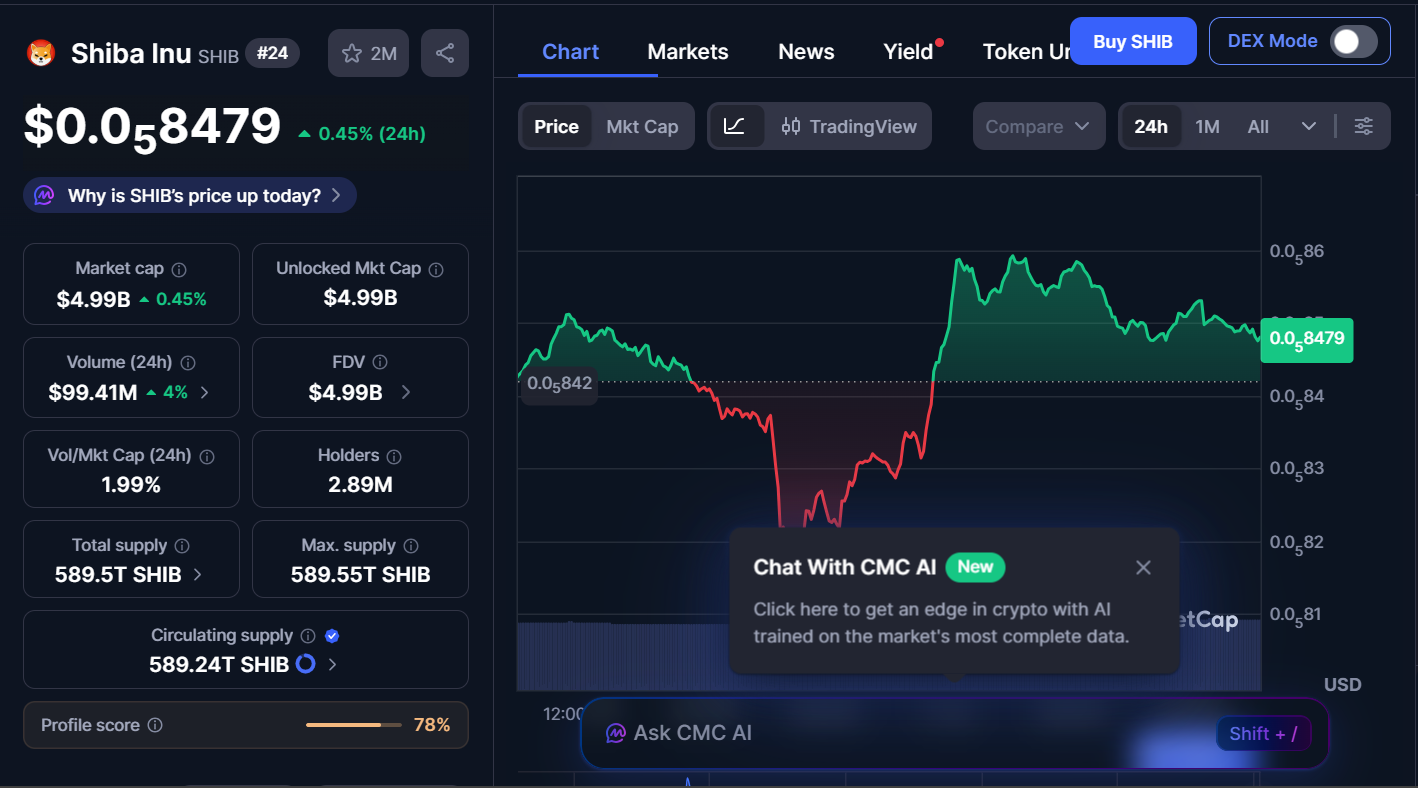Click the verified badge next to Circulating supply
The width and height of the screenshot is (1418, 788).
pyautogui.click(x=331, y=634)
